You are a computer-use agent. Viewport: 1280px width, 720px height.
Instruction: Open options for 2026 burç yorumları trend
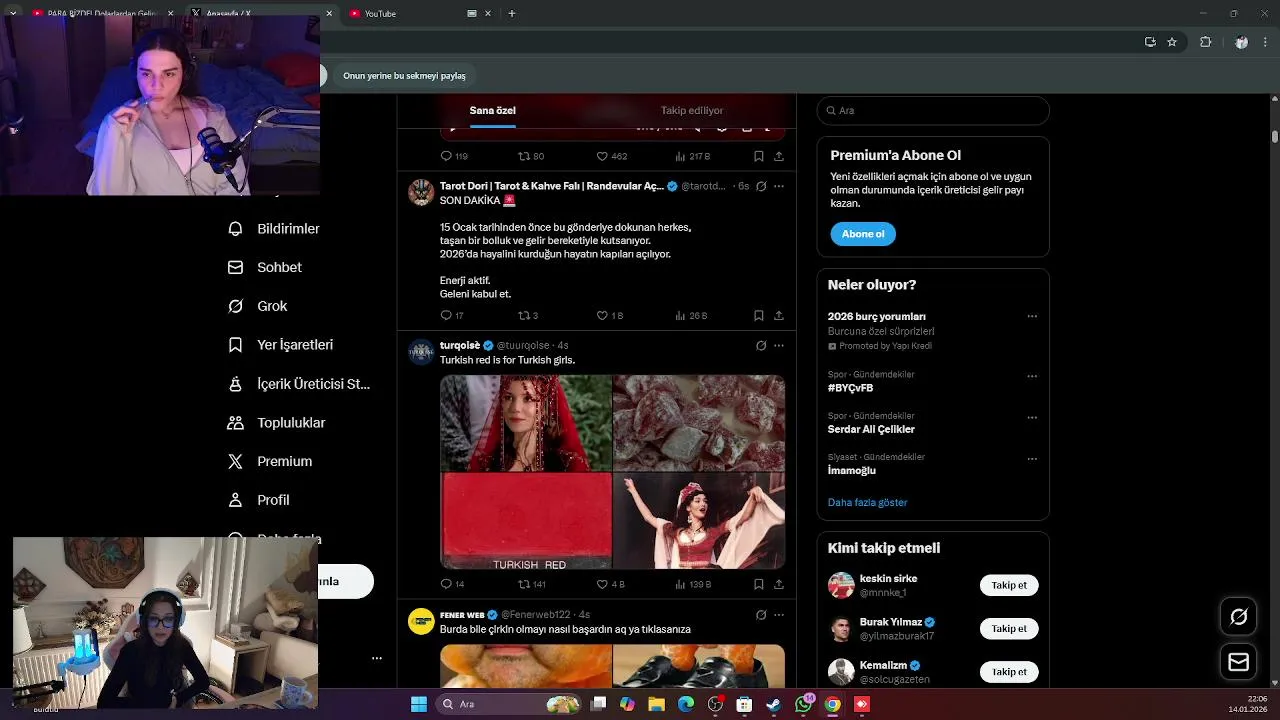click(1032, 316)
